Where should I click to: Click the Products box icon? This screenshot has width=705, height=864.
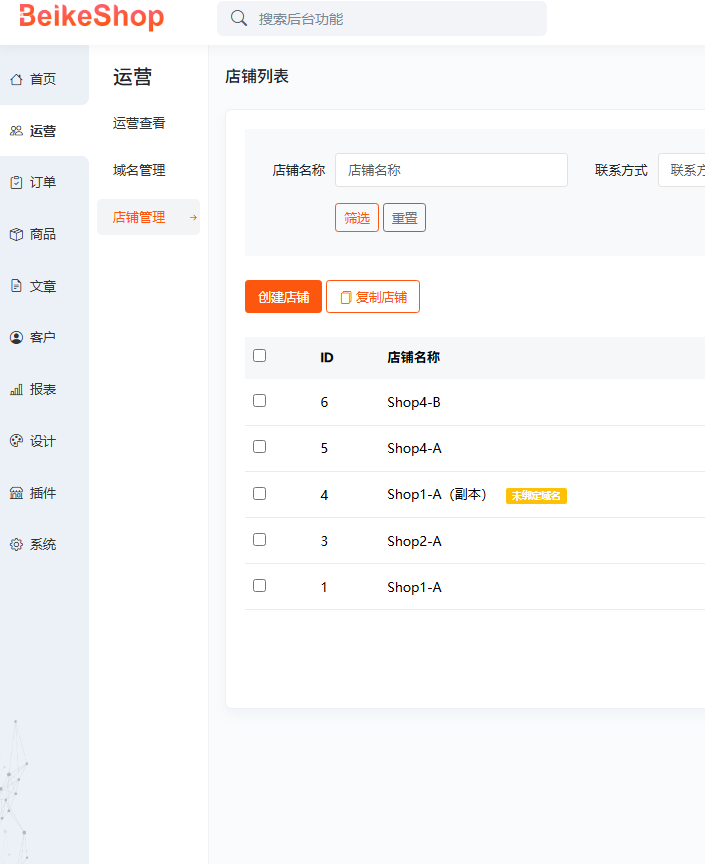(16, 234)
